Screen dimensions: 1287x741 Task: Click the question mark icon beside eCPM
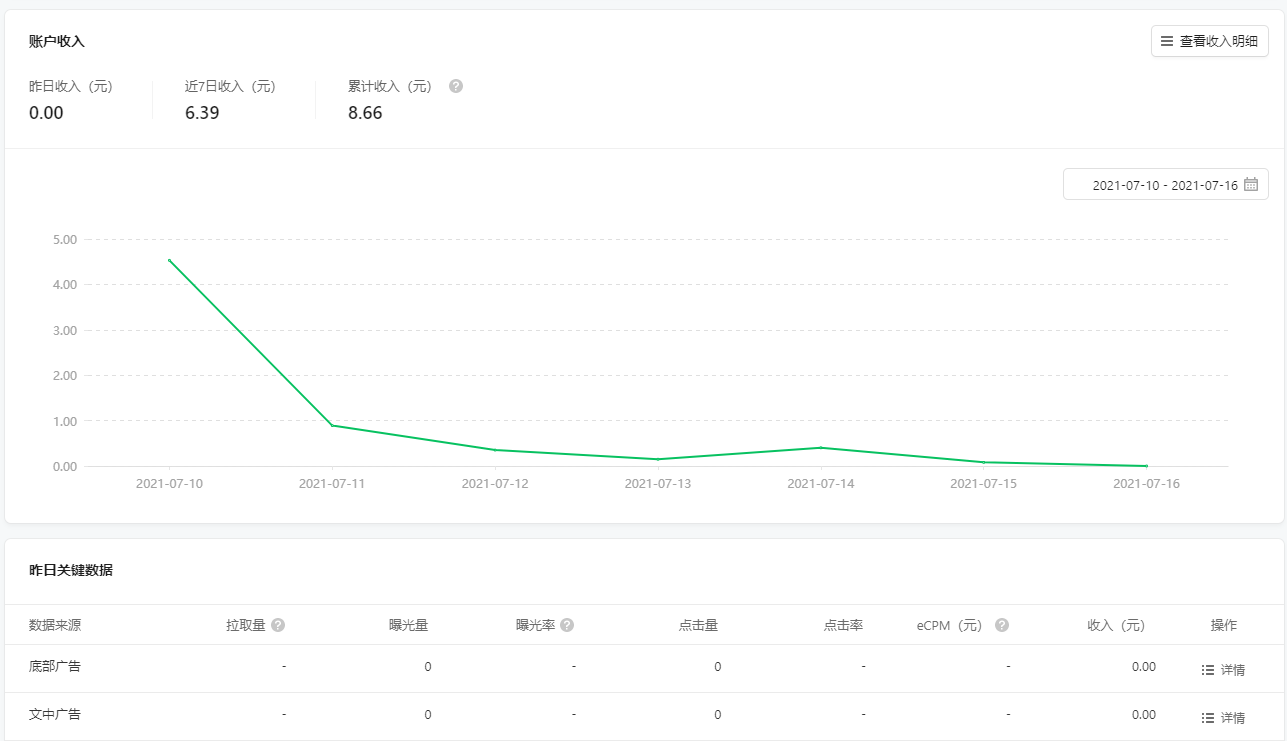1002,625
